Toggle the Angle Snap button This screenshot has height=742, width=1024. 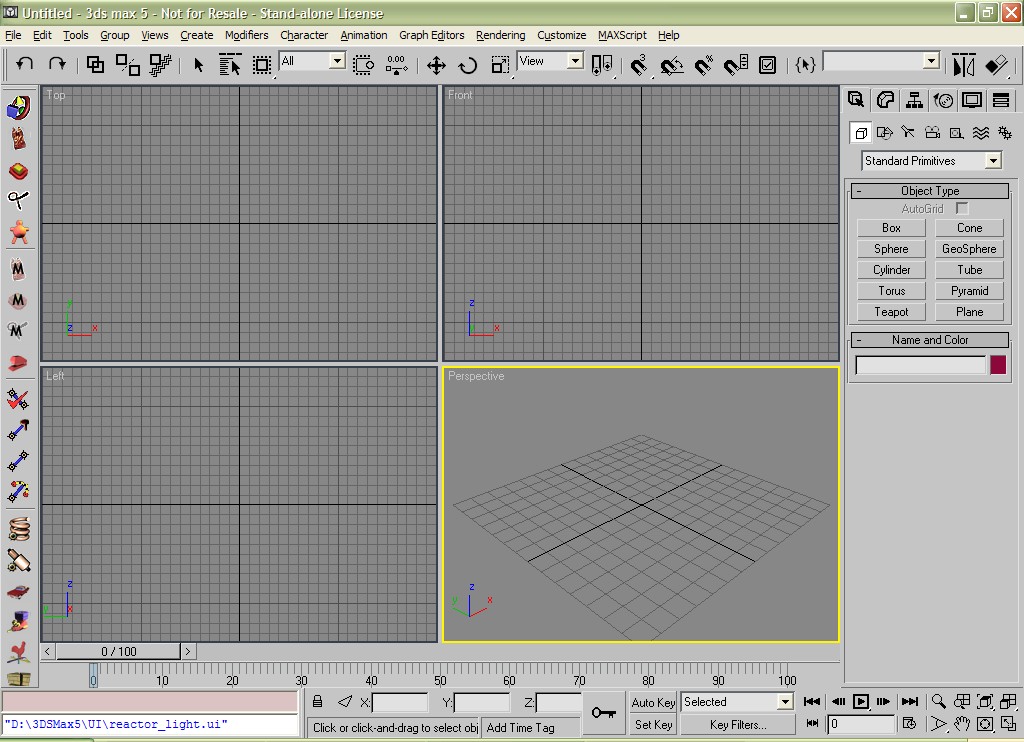point(671,65)
